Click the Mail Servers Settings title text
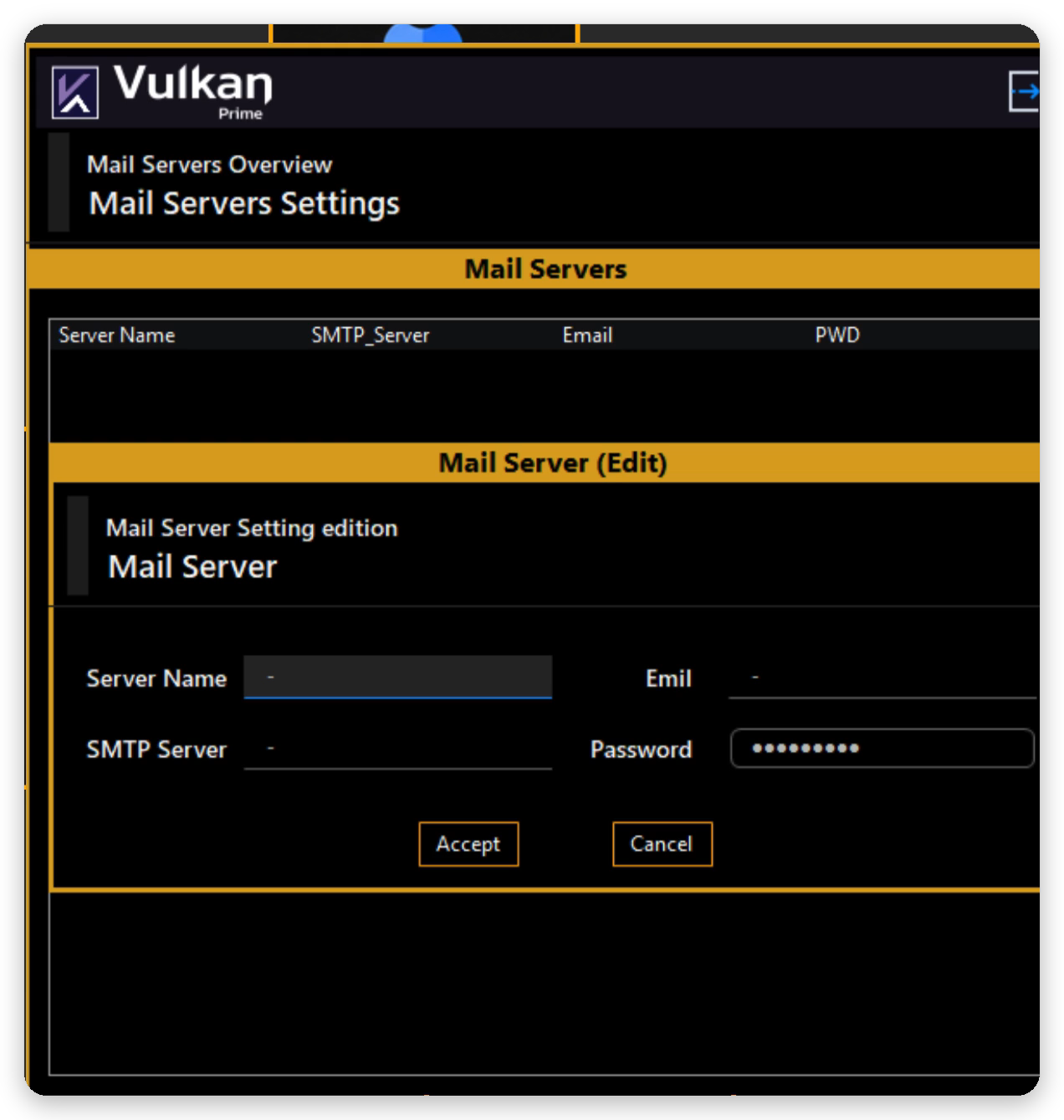This screenshot has width=1064, height=1120. pos(244,203)
